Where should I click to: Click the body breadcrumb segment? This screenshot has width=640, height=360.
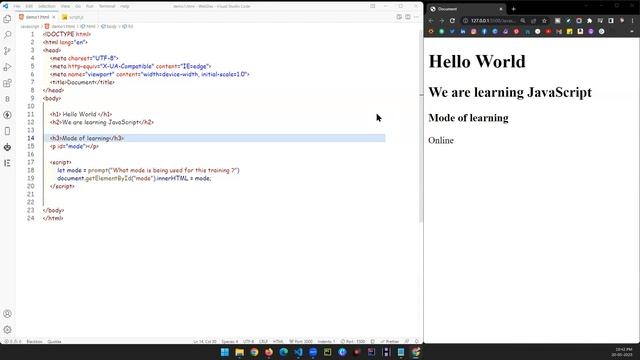tap(109, 26)
